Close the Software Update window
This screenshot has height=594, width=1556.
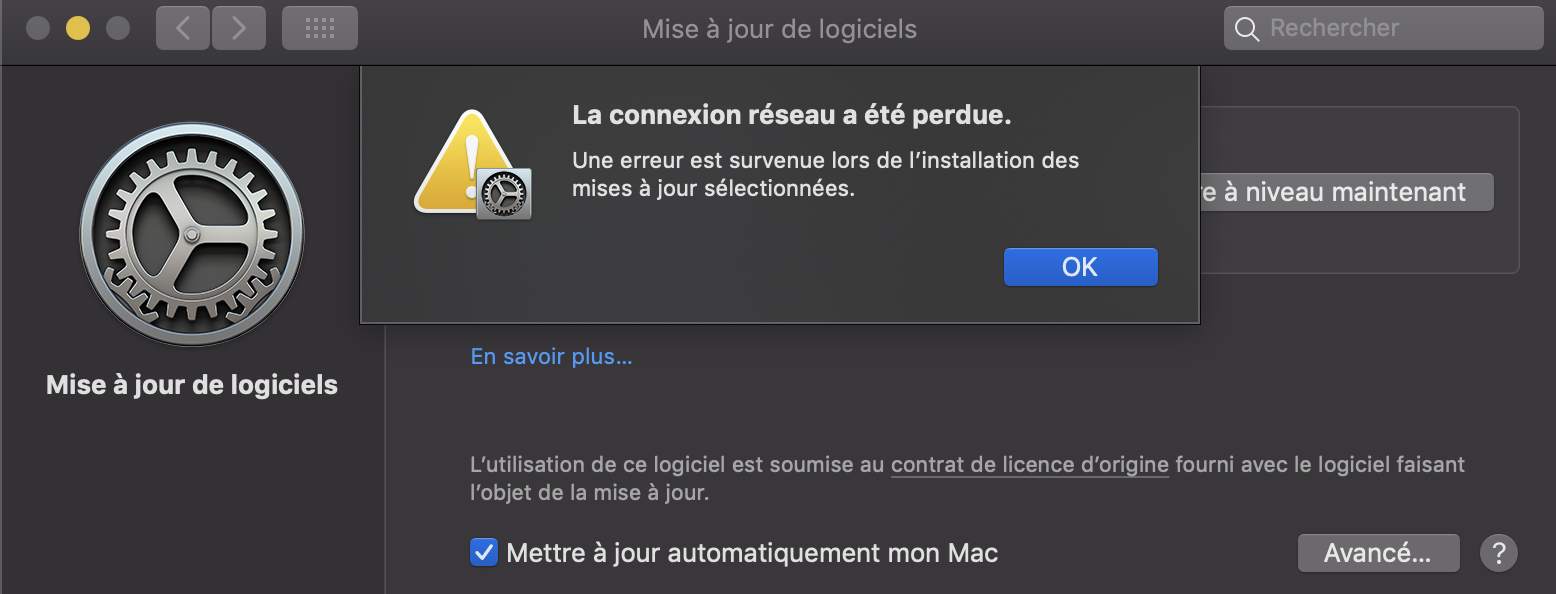pos(38,28)
